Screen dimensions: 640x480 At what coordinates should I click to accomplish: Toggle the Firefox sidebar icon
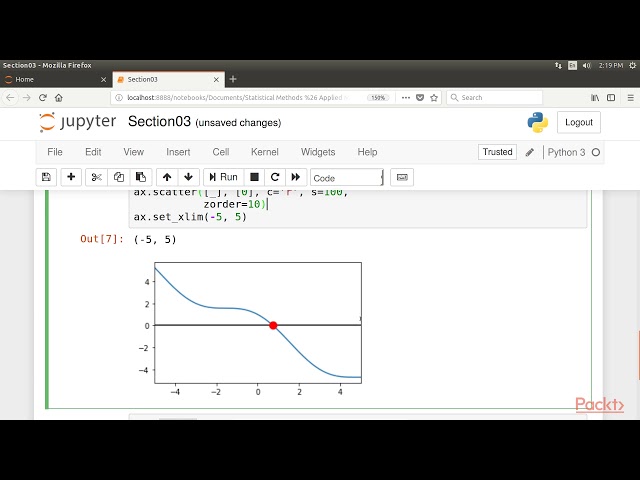(x=611, y=98)
